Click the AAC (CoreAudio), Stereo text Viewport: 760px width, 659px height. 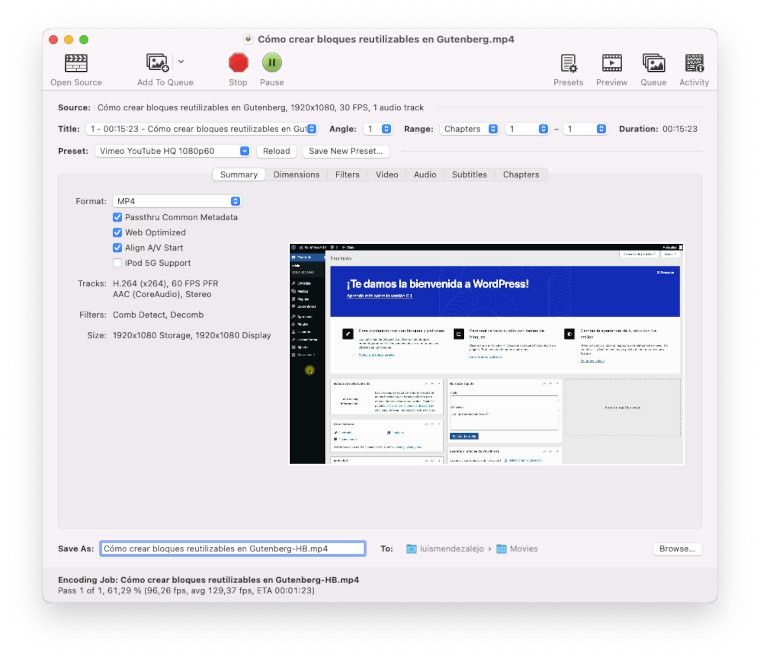click(162, 294)
